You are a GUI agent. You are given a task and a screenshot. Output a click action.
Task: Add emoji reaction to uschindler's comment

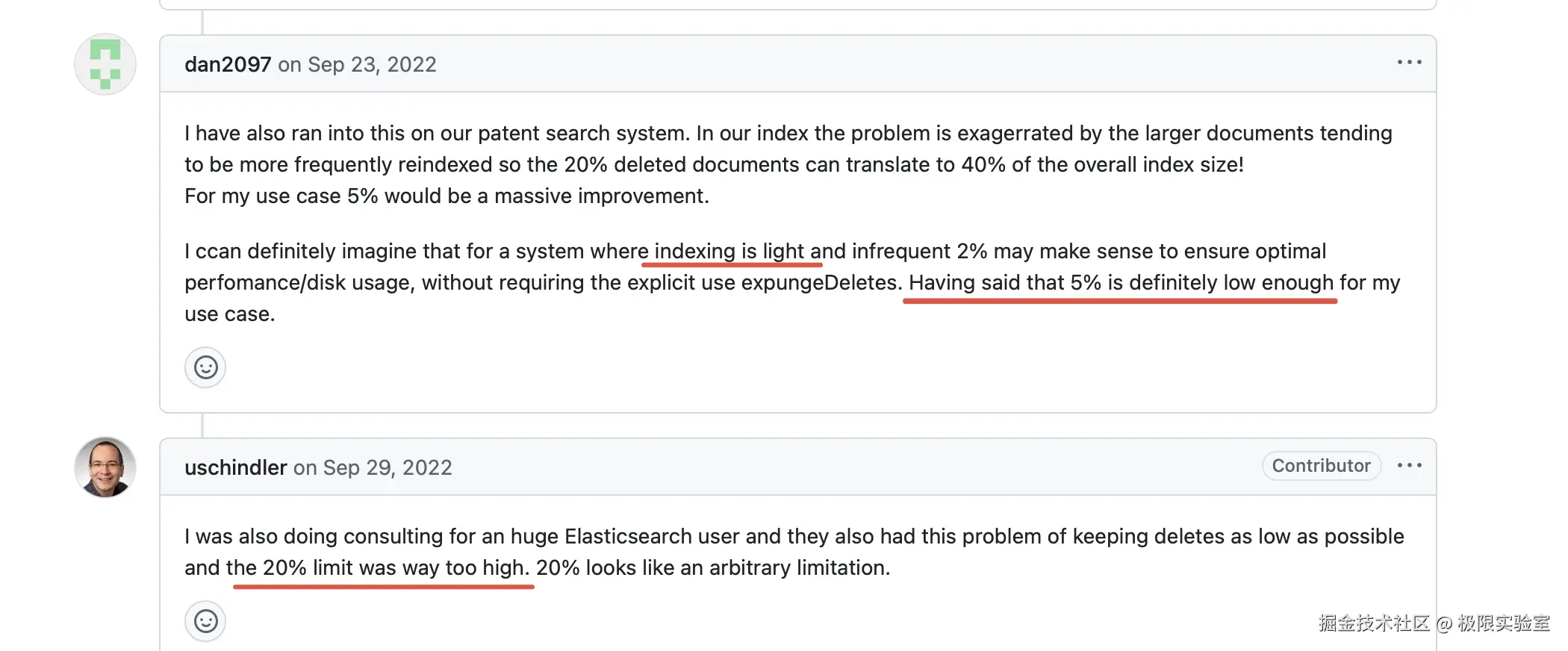205,621
